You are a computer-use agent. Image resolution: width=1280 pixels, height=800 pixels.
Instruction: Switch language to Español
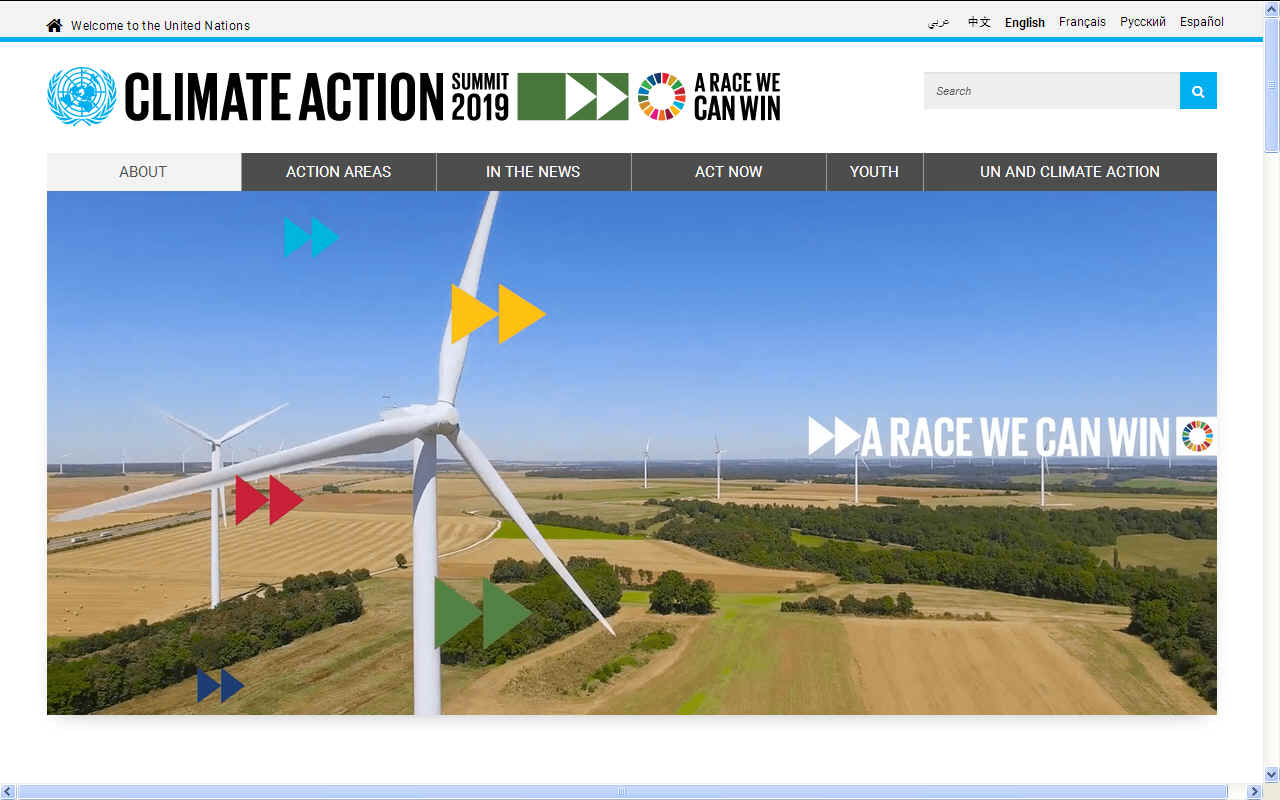(x=1202, y=22)
